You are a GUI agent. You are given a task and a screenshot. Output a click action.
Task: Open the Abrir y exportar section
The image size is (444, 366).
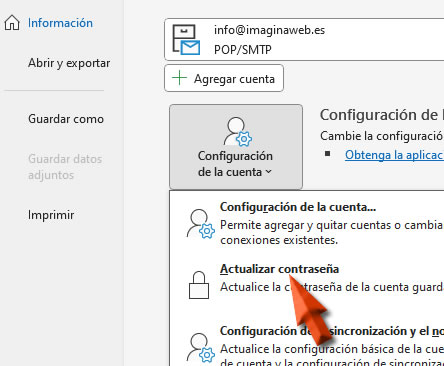69,63
